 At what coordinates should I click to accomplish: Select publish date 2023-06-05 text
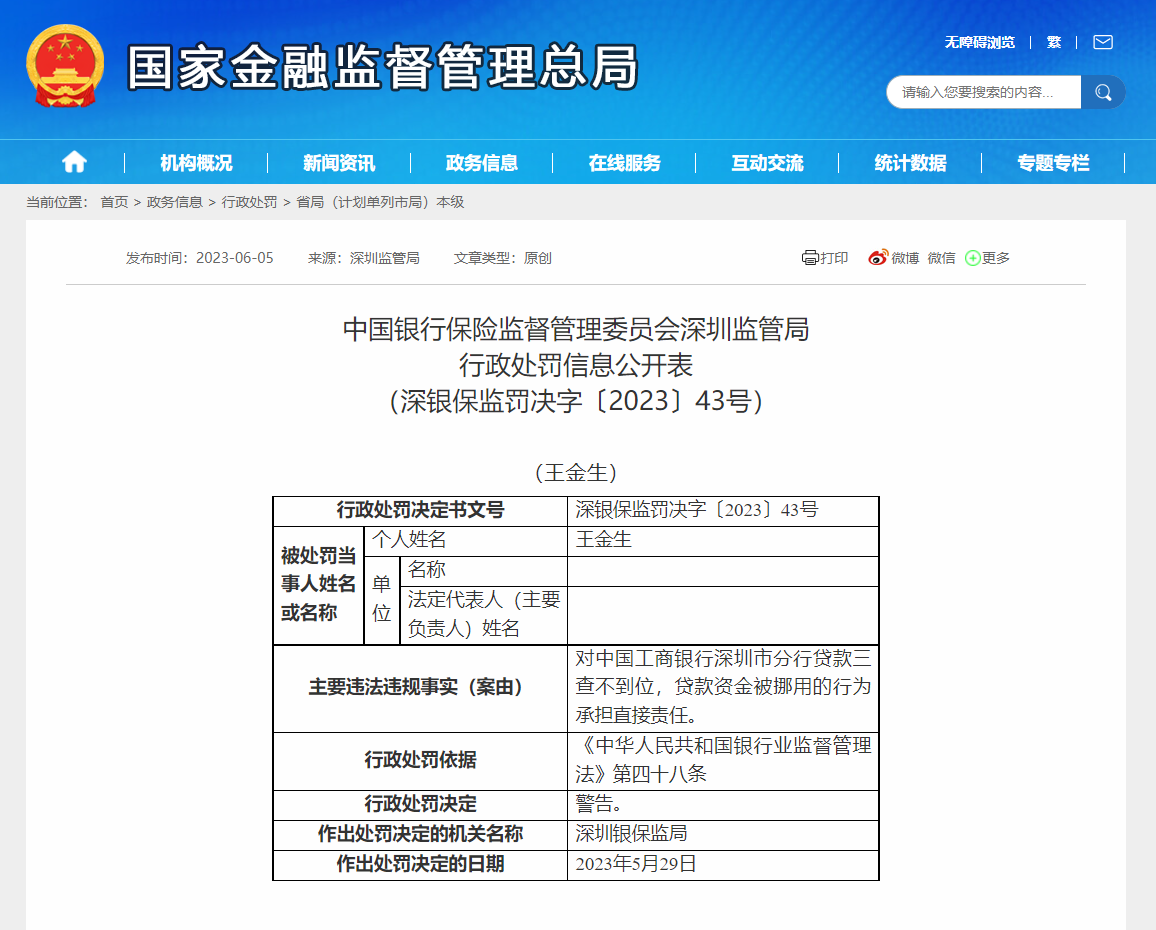tap(234, 258)
